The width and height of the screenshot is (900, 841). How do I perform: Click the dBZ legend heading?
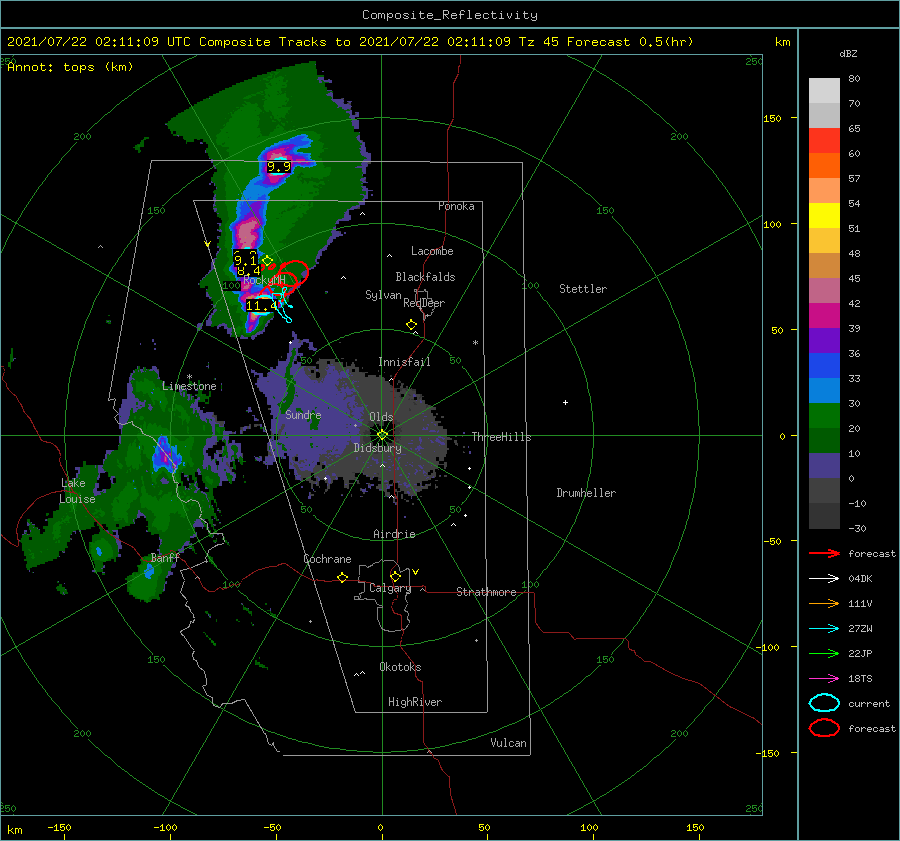tap(848, 53)
